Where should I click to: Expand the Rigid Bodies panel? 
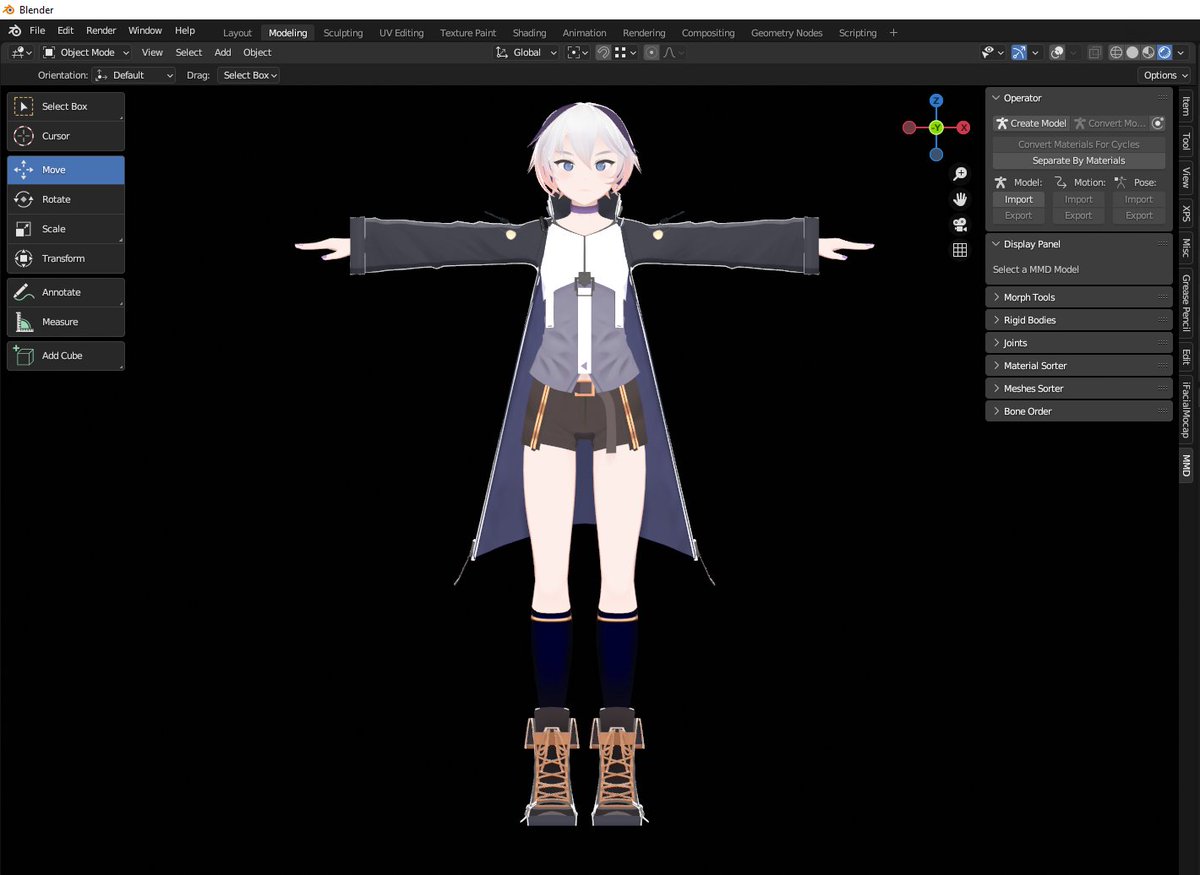tap(1078, 320)
